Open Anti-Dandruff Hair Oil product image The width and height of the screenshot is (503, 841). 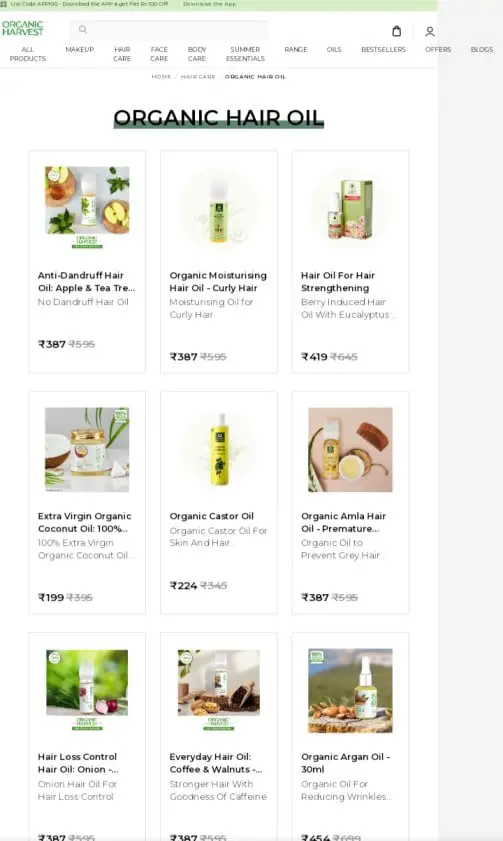tap(87, 208)
